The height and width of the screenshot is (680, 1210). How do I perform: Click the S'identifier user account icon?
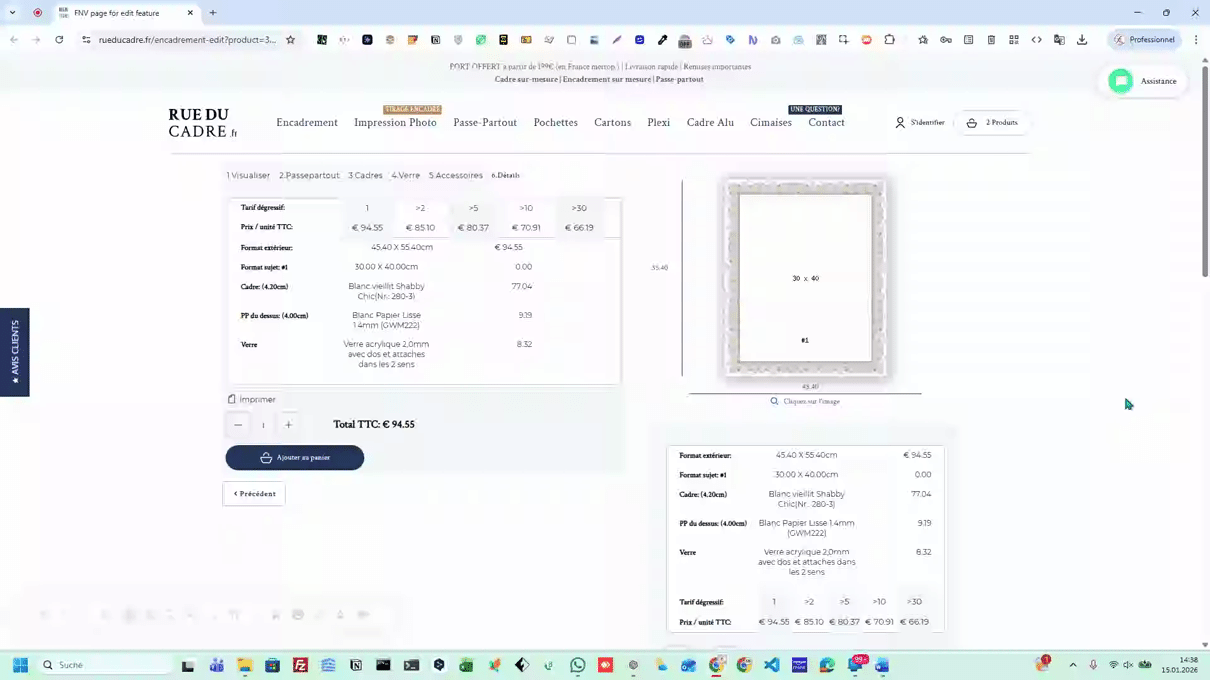(x=900, y=123)
